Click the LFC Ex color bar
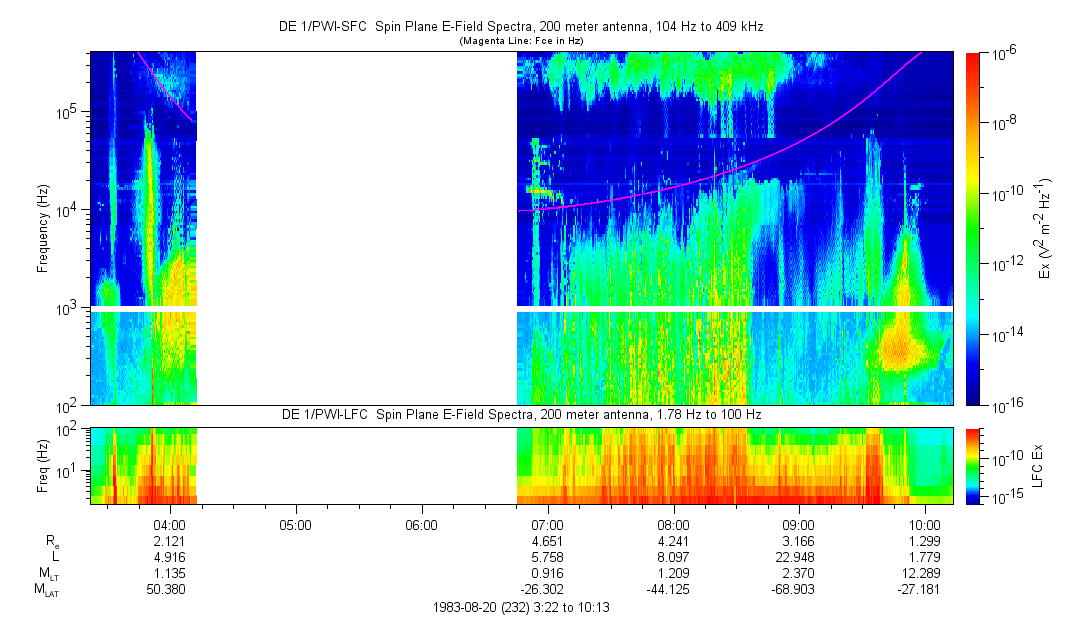Screen dimensions: 1083x620 coord(974,465)
